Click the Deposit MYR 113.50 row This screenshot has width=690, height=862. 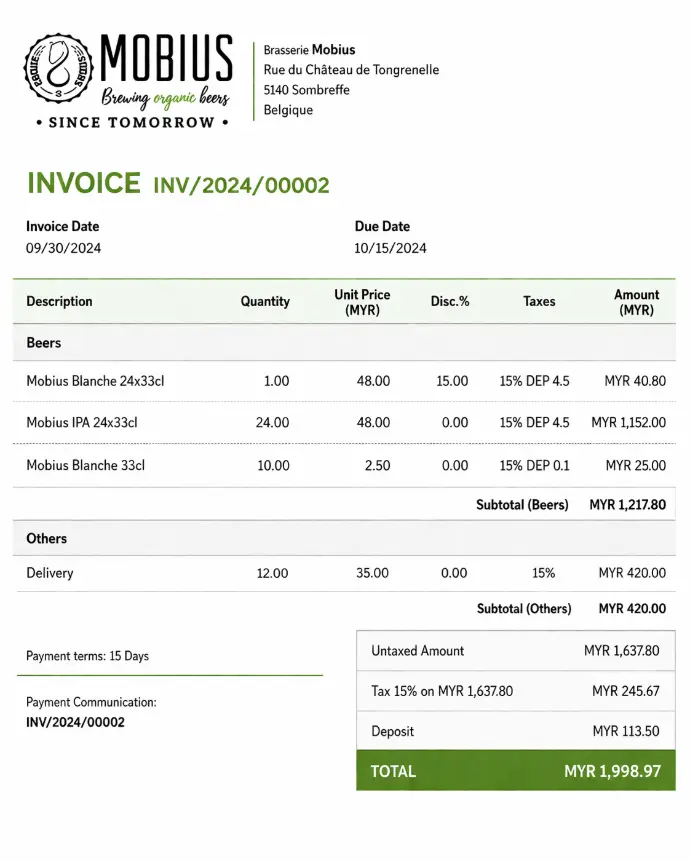(515, 731)
